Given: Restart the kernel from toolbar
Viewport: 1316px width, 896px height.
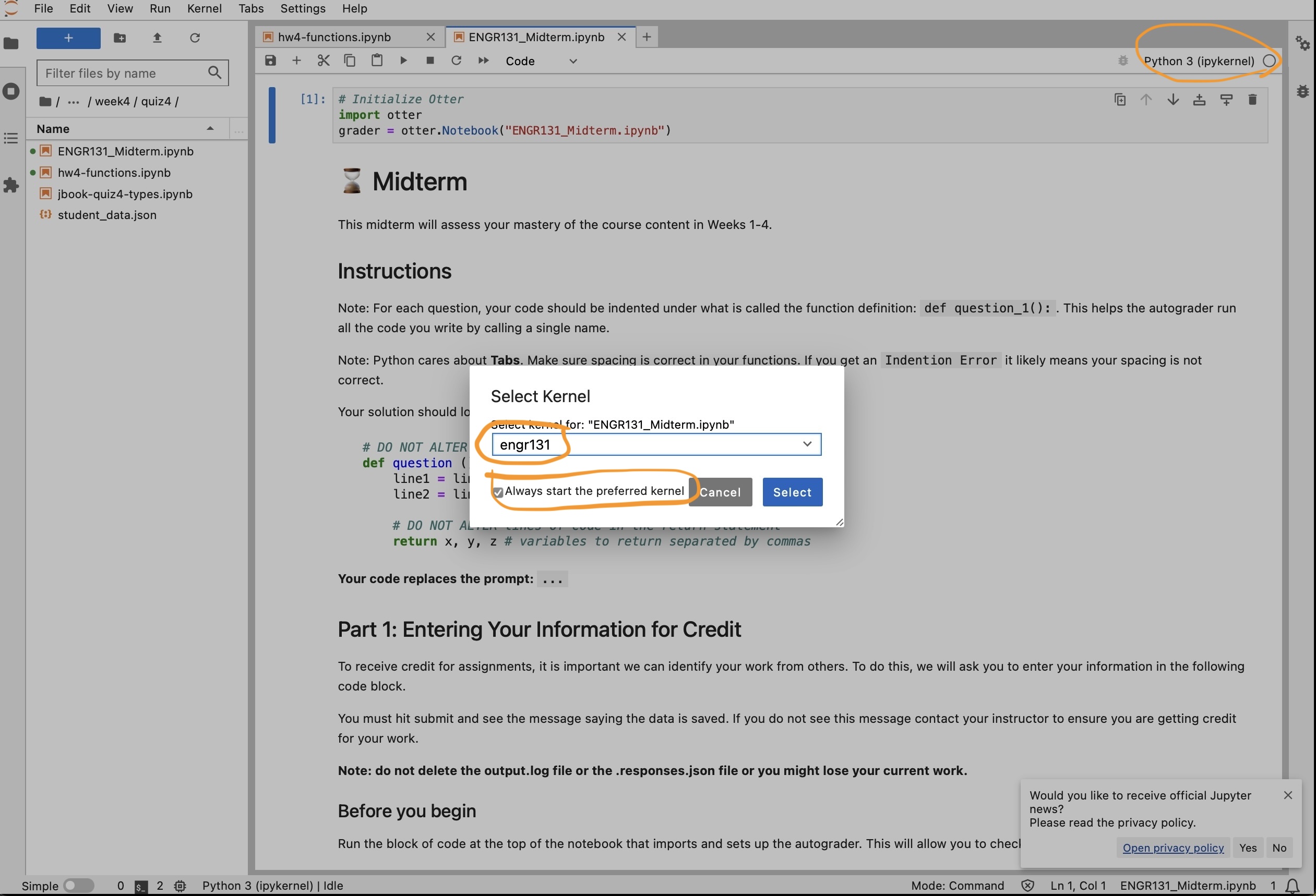Looking at the screenshot, I should click(457, 60).
